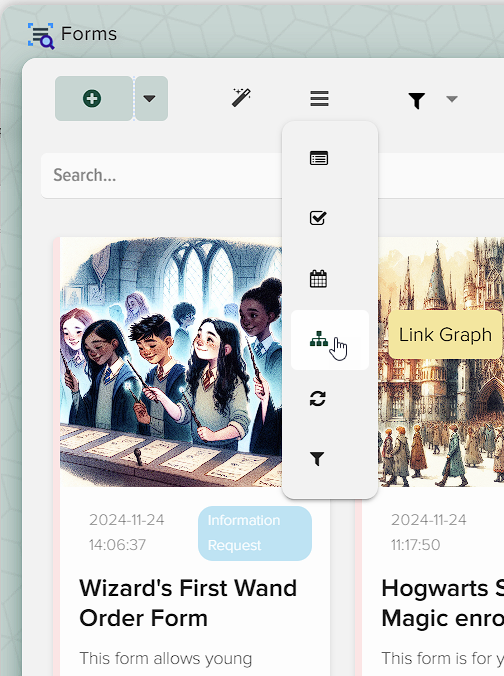This screenshot has height=676, width=504.
Task: Expand the filter options dropdown arrow
Action: tap(452, 99)
